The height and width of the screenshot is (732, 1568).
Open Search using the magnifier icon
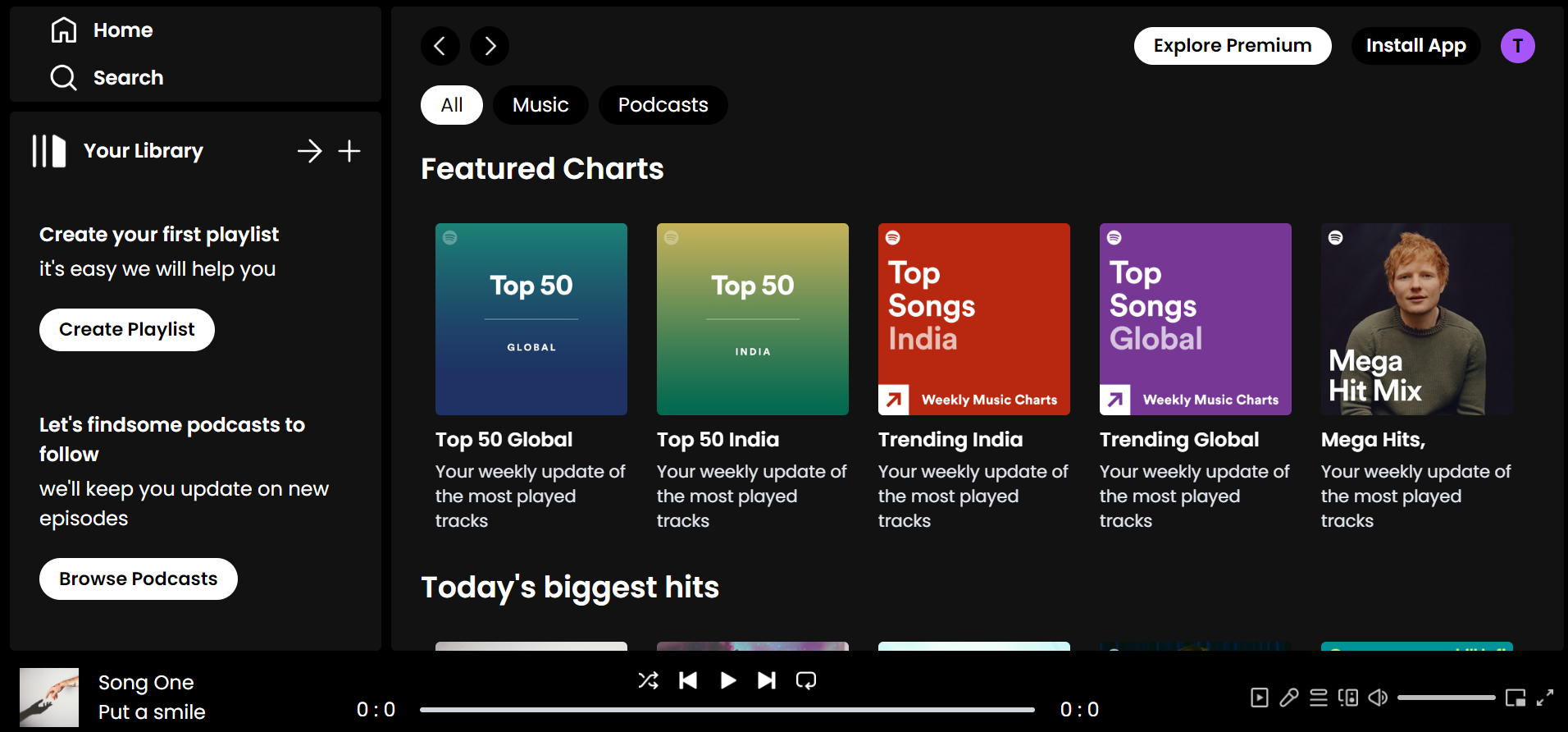[x=64, y=78]
